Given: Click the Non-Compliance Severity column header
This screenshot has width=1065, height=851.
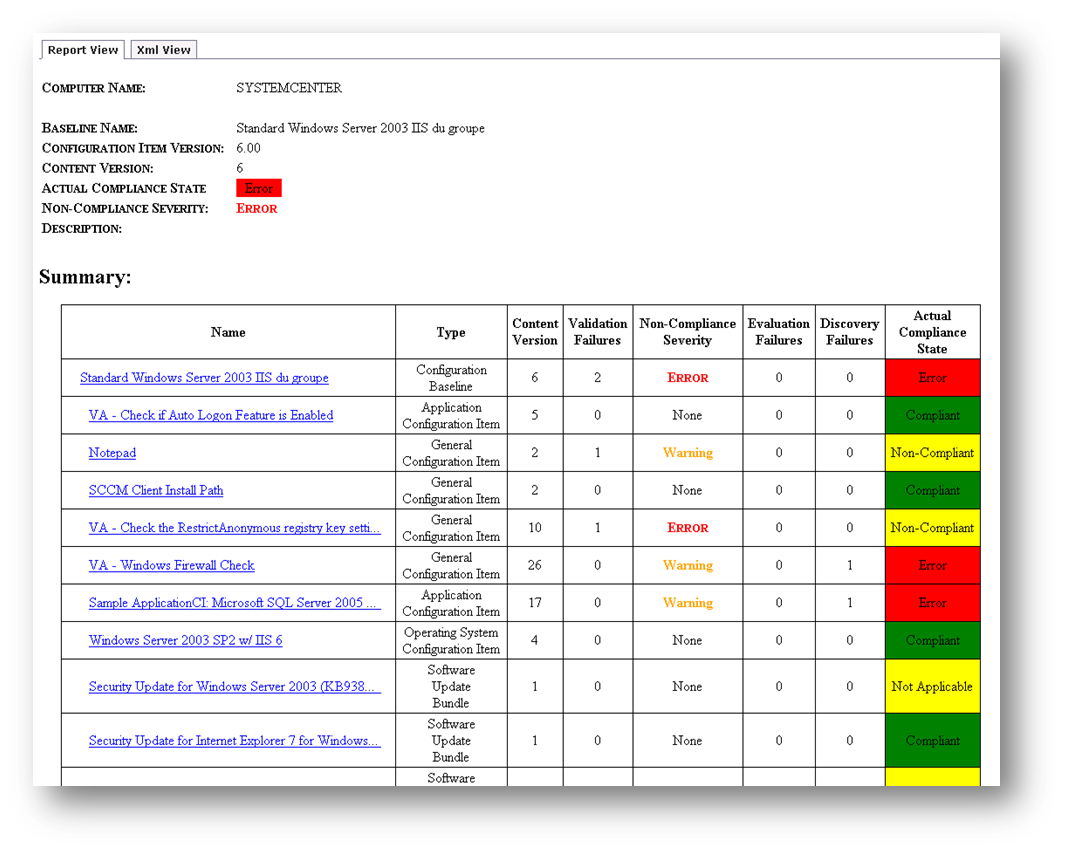Looking at the screenshot, I should point(687,332).
